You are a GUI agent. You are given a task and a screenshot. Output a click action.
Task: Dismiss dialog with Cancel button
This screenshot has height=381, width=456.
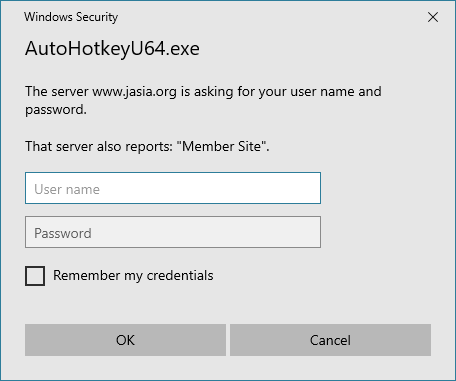(x=330, y=340)
